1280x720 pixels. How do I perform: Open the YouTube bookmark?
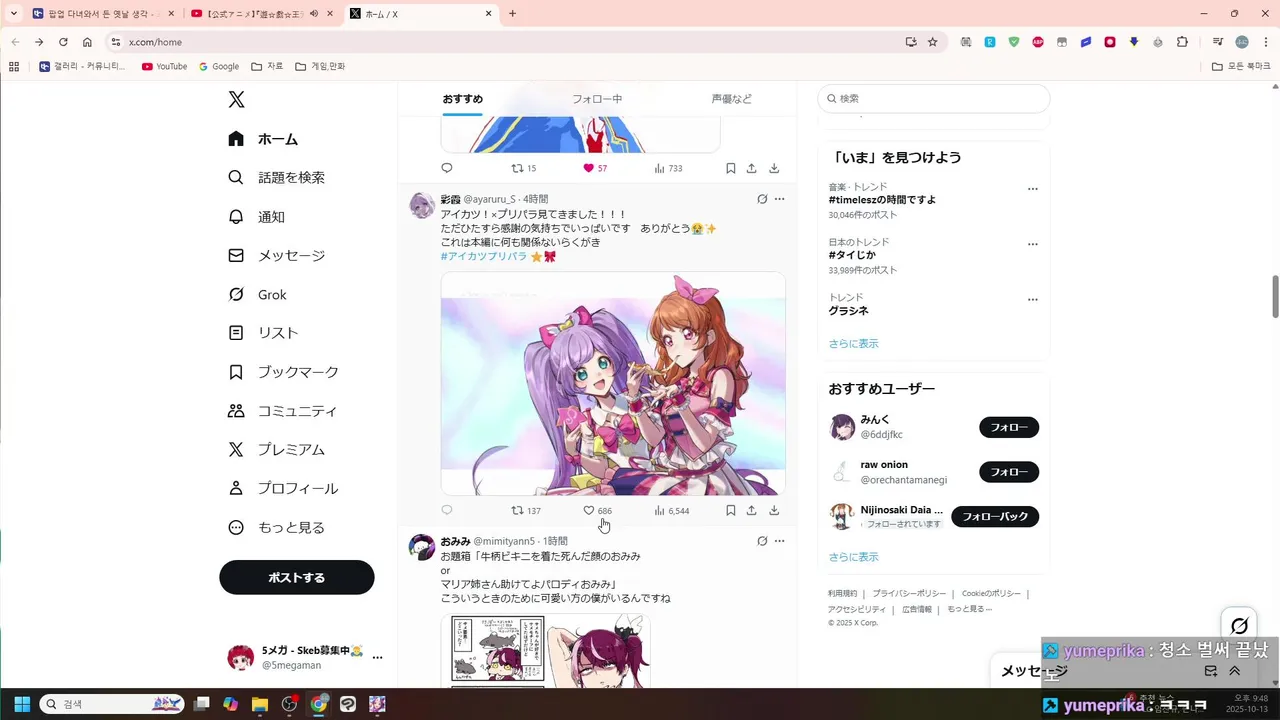pos(164,66)
